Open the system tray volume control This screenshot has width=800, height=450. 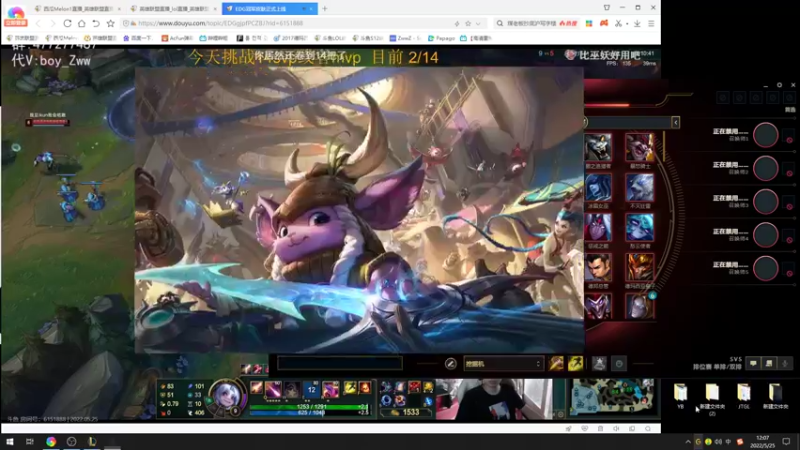[x=718, y=442]
